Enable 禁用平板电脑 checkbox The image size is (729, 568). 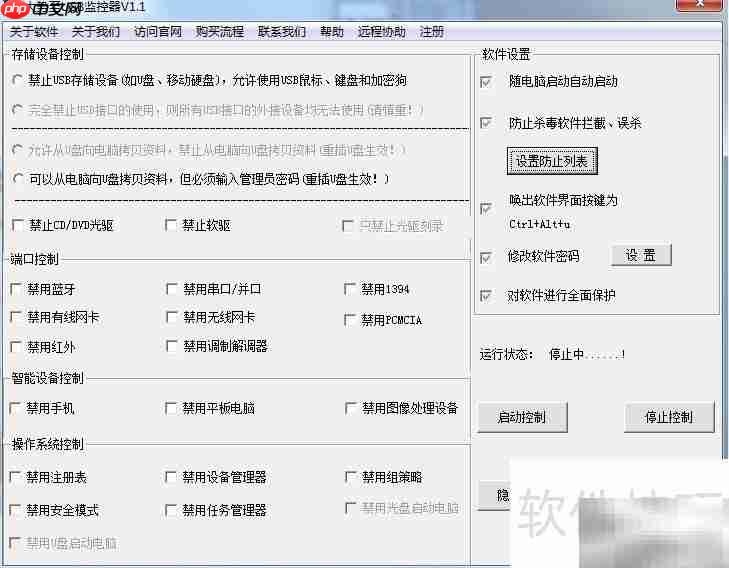click(171, 408)
